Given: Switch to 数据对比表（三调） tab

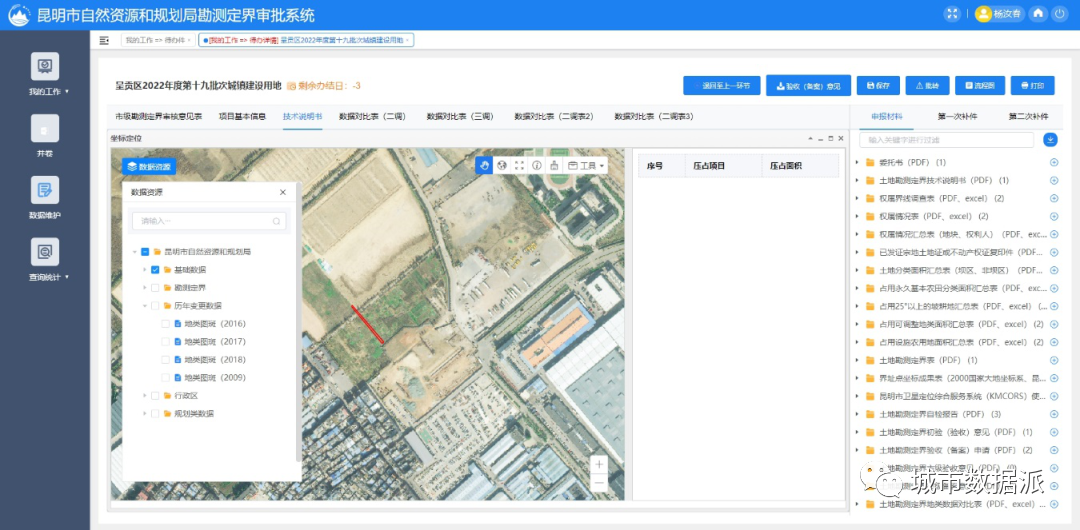Looking at the screenshot, I should [x=459, y=116].
